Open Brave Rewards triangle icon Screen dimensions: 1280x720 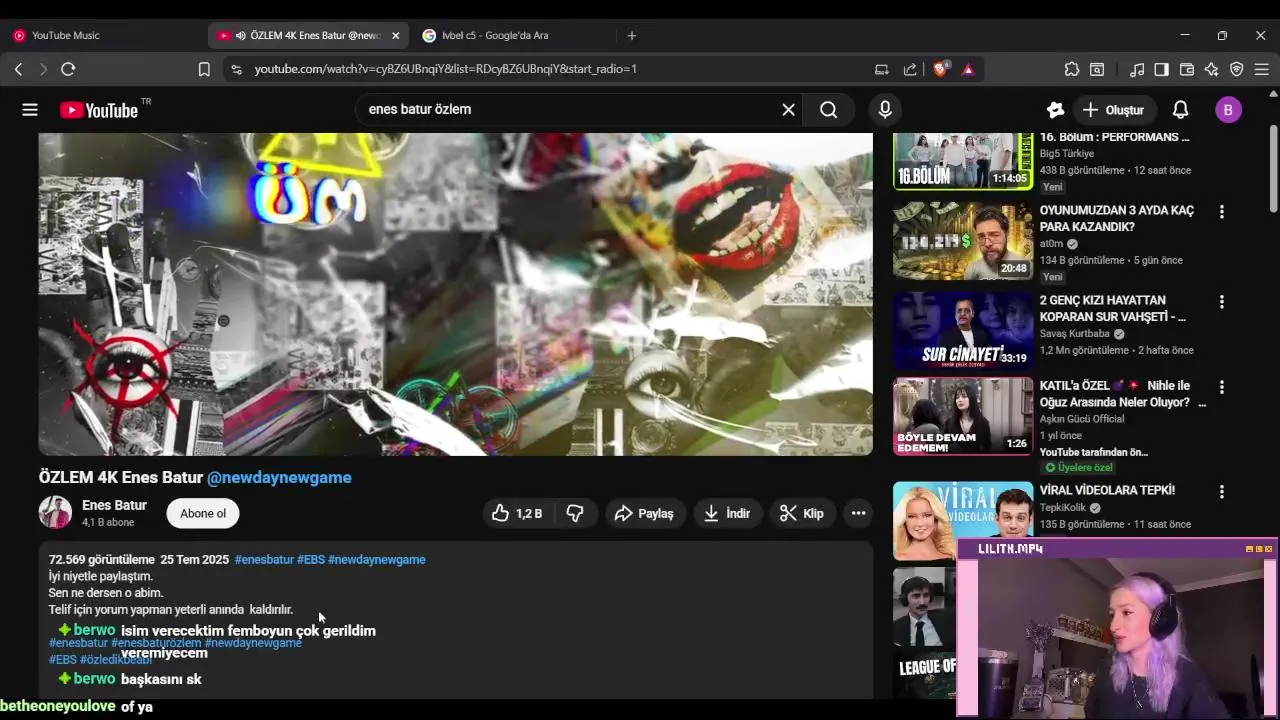click(x=968, y=69)
